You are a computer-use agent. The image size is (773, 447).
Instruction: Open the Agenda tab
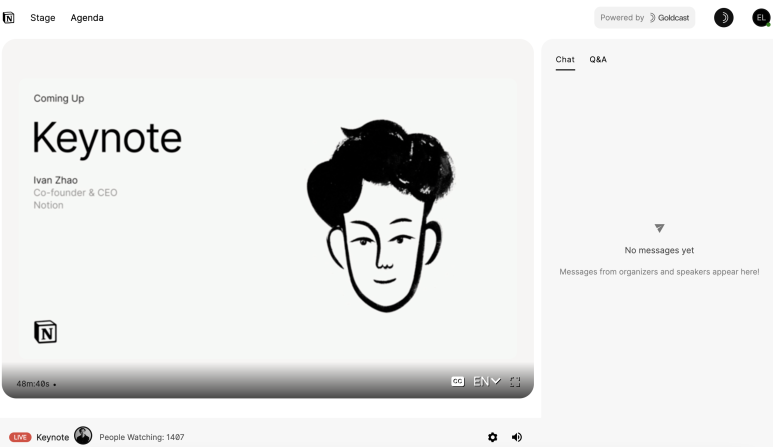click(x=87, y=18)
